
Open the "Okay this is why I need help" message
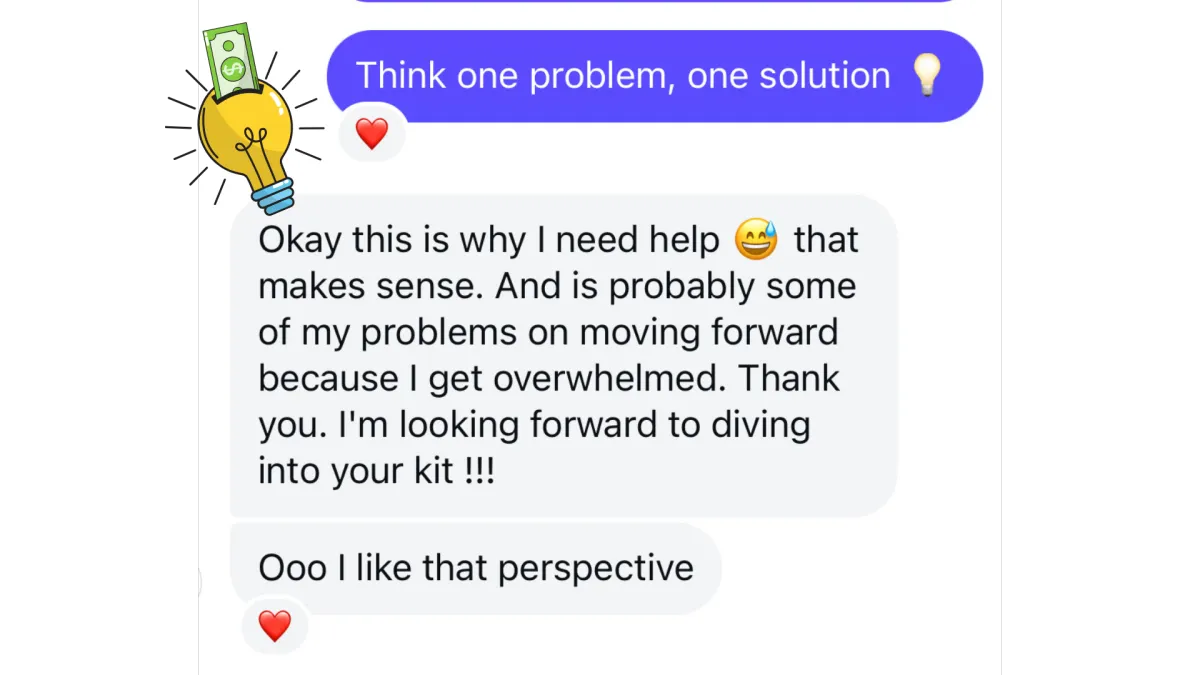click(564, 356)
